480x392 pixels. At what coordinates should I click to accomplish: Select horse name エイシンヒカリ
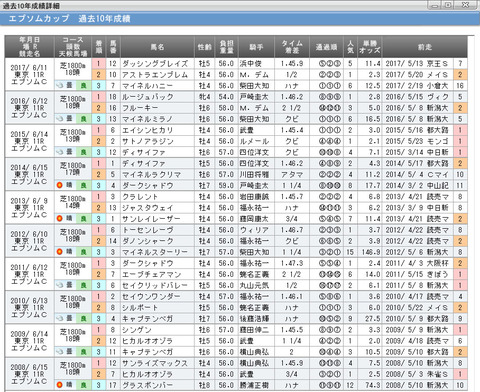click(148, 130)
